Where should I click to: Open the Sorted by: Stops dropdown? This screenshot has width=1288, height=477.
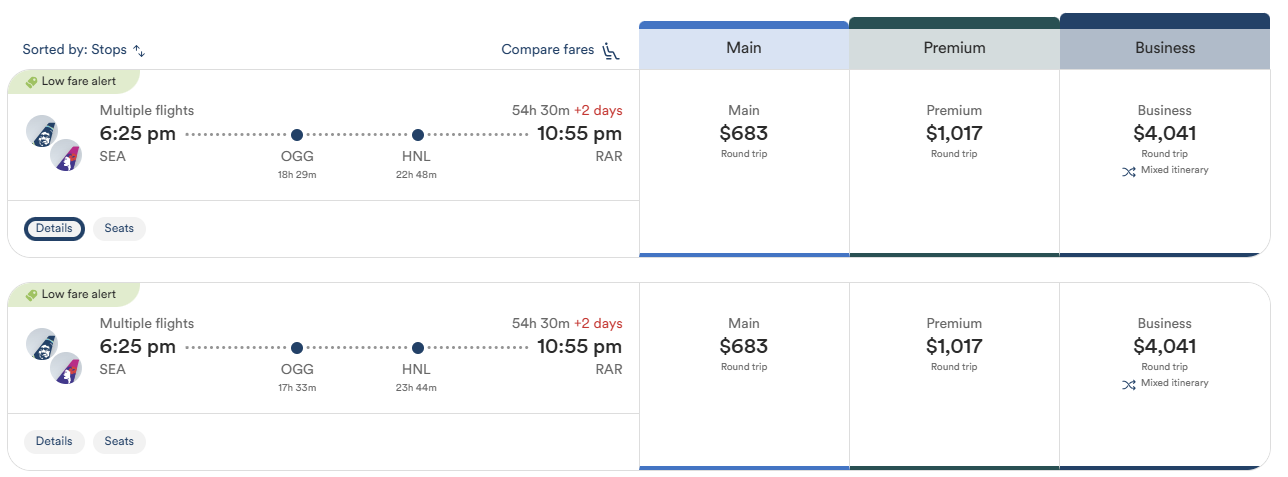(x=85, y=50)
